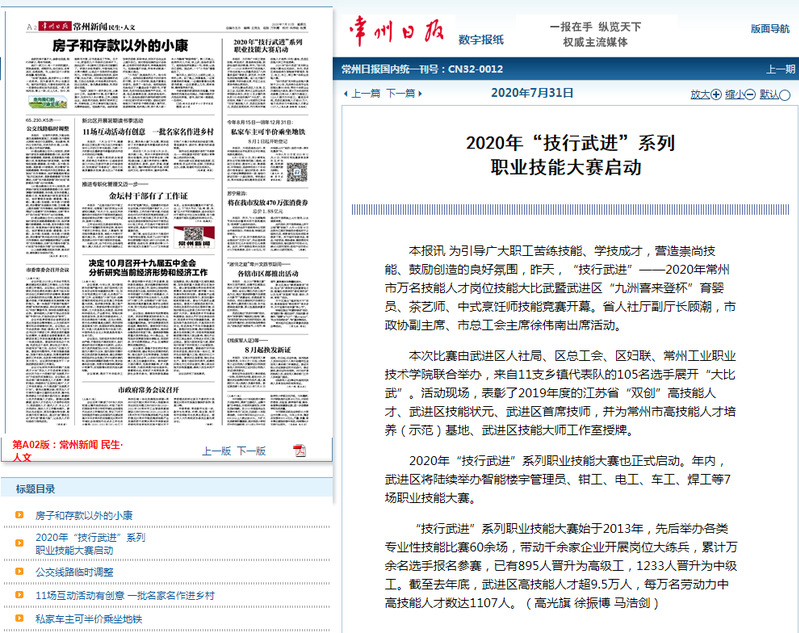Click 各辖市区都推出活动 article in page preview
The height and width of the screenshot is (633, 799).
[x=268, y=294]
